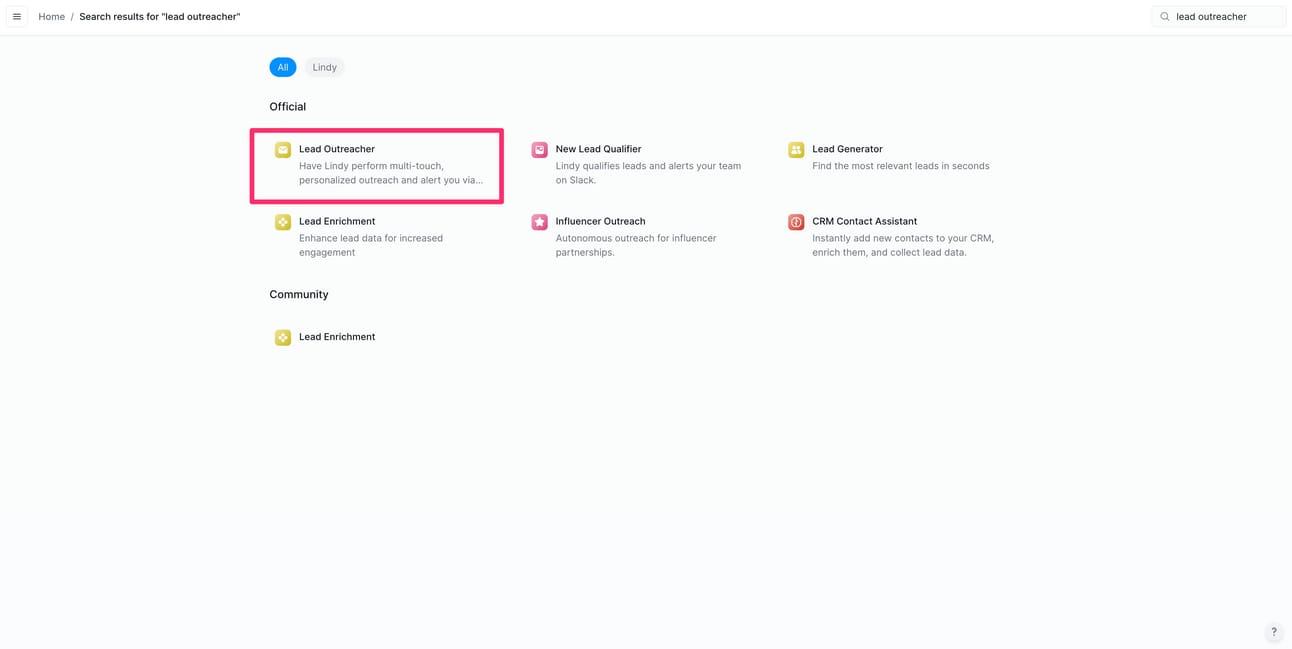Click "Autonomous outreach for influencer partnerships" description

coord(636,245)
